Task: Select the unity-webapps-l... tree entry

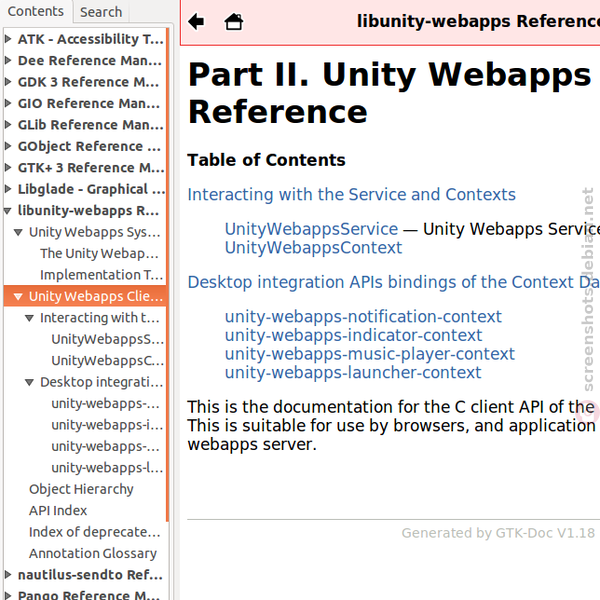Action: click(107, 468)
